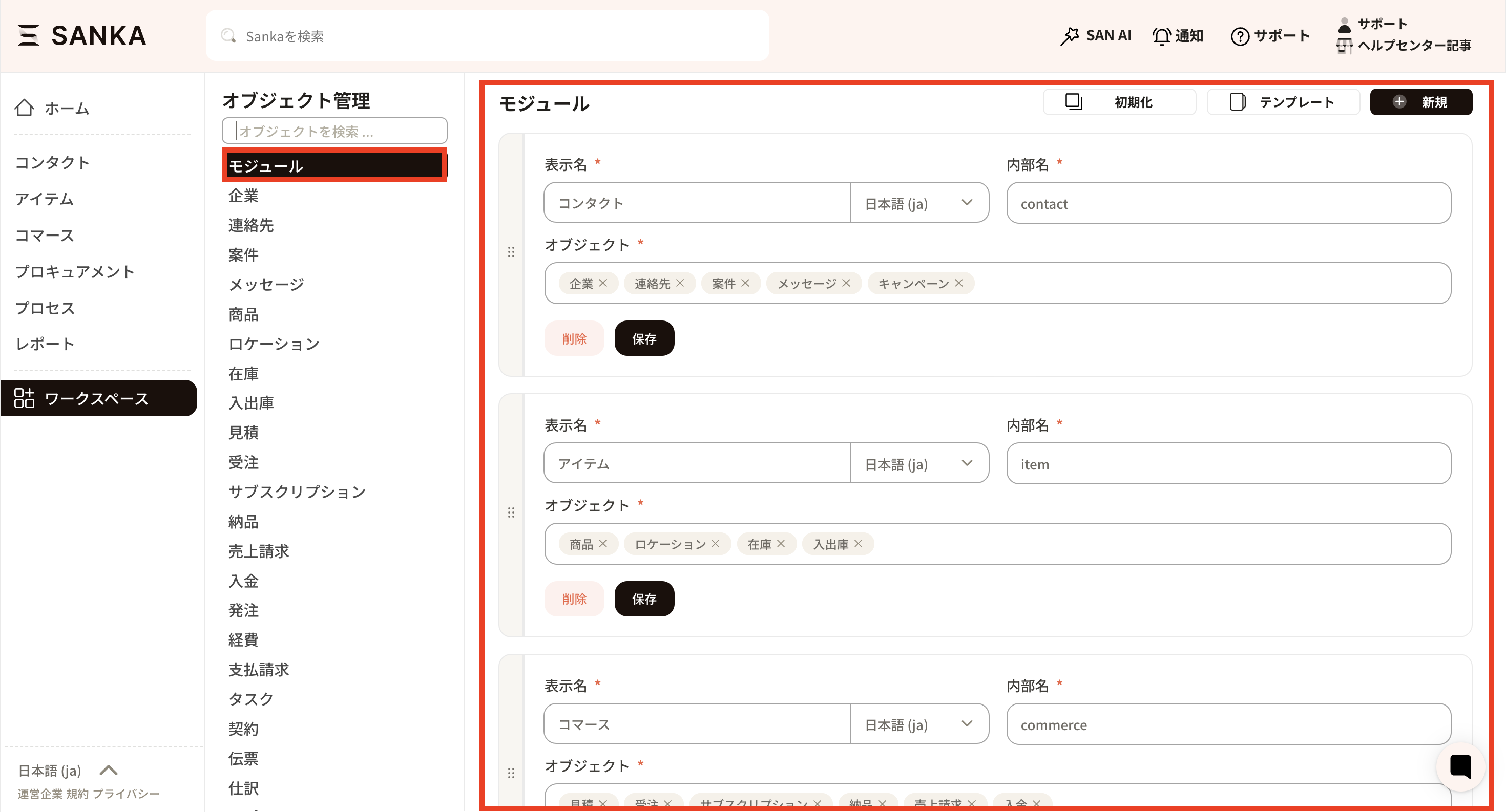Click the 初期化 copy icon
The width and height of the screenshot is (1506, 812).
point(1073,102)
